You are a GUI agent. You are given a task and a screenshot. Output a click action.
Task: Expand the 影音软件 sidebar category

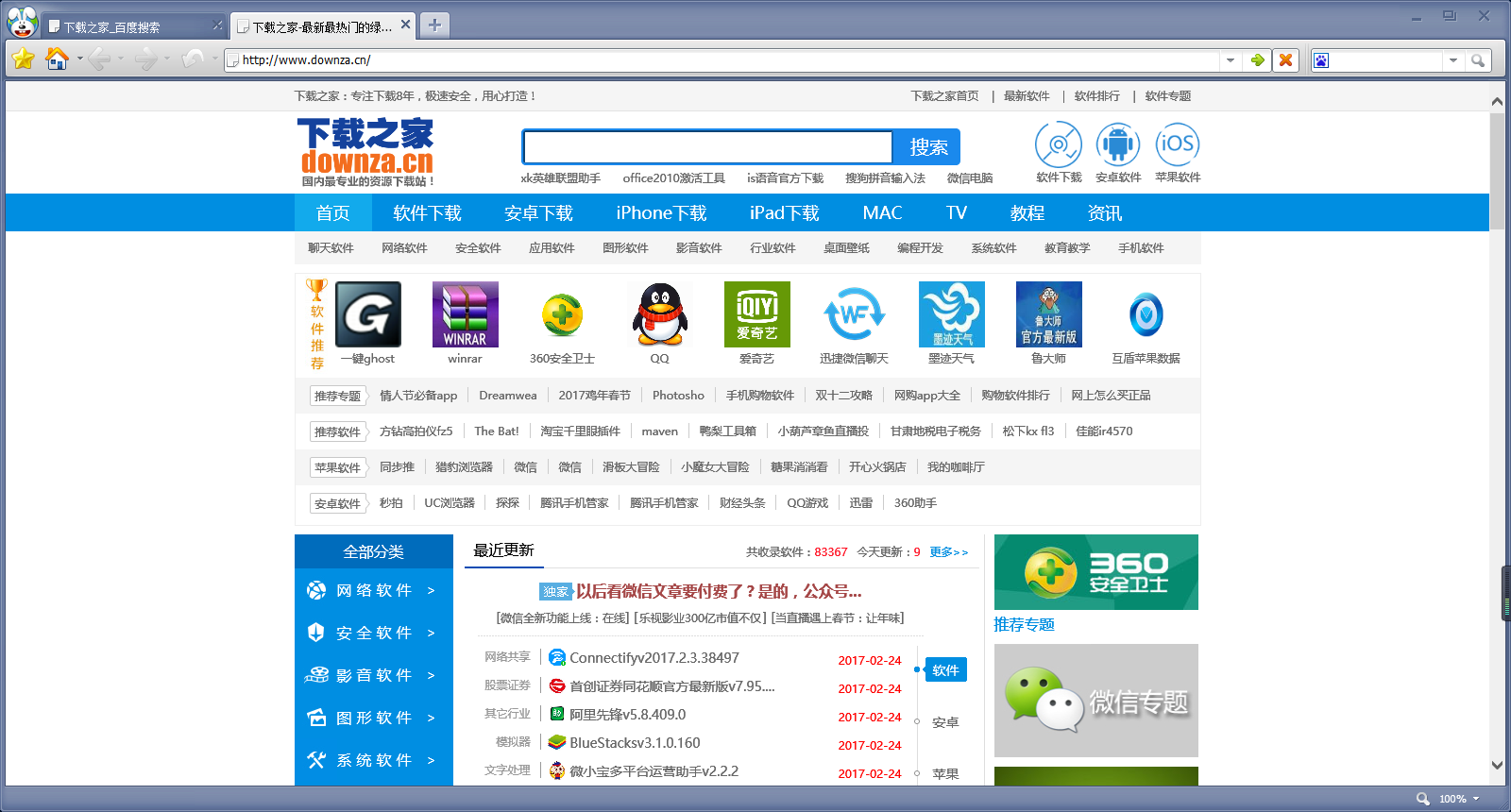click(x=374, y=675)
